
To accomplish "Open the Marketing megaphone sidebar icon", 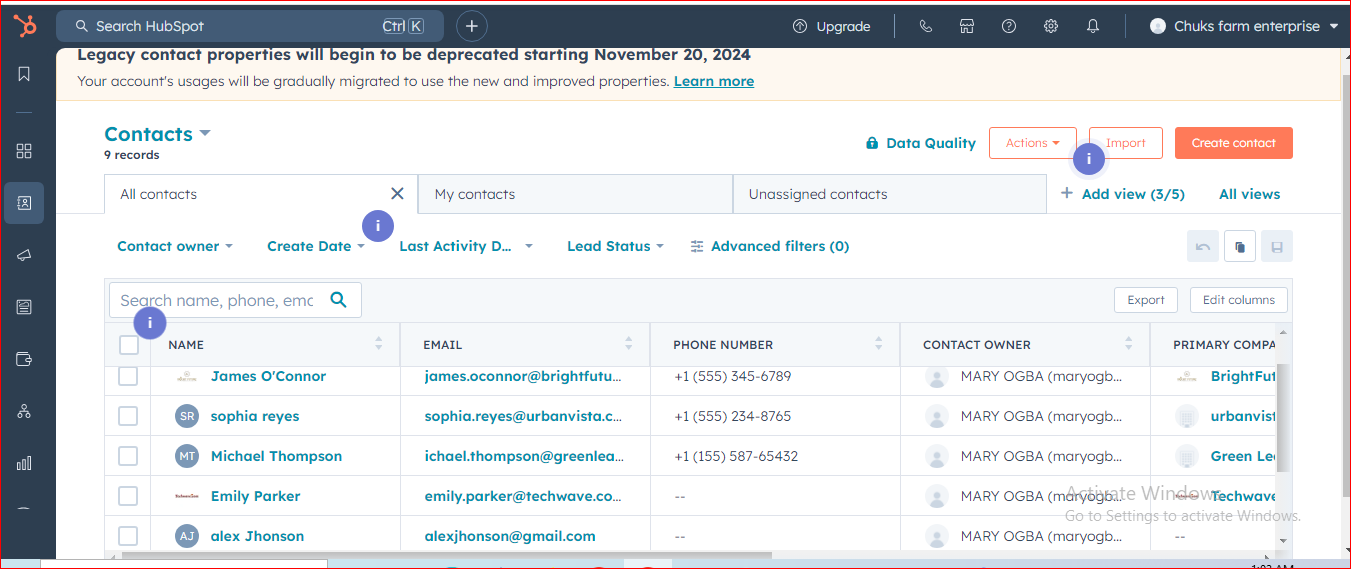I will (24, 255).
